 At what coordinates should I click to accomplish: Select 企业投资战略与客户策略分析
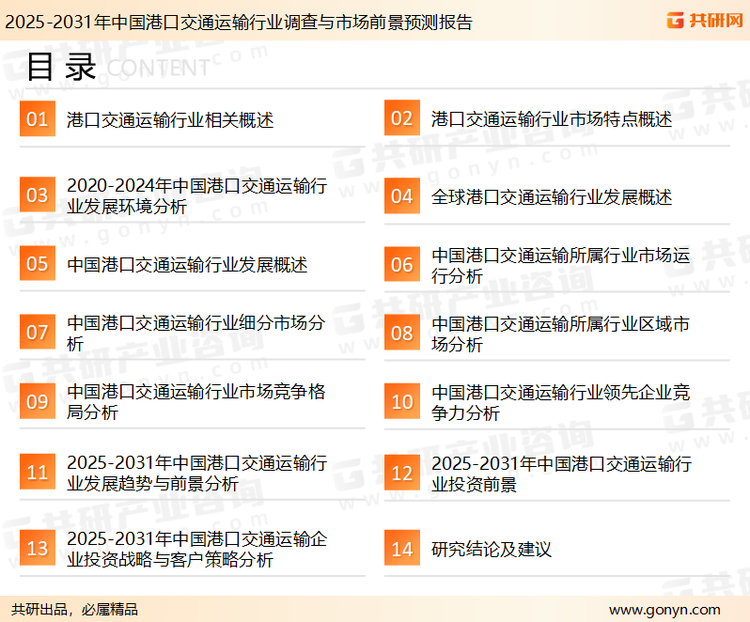click(x=197, y=549)
